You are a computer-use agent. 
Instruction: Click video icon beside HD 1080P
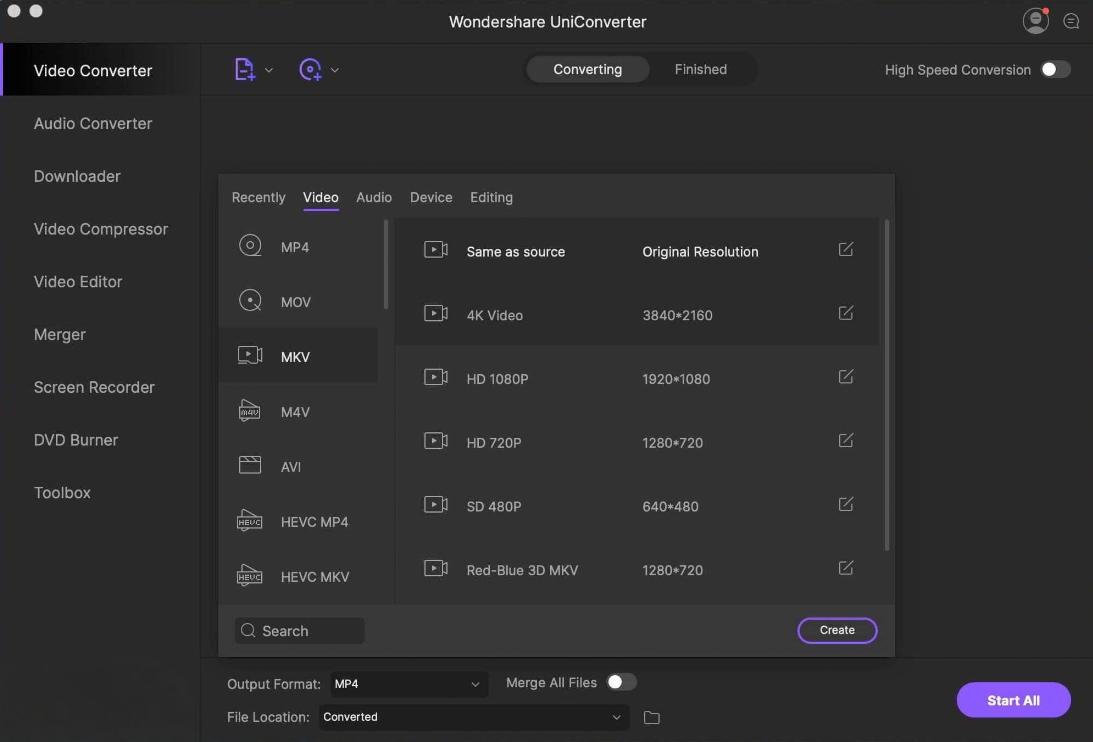[x=436, y=377]
